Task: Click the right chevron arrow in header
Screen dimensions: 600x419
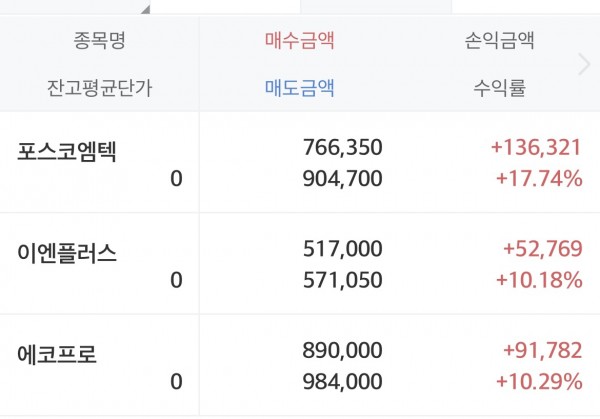Action: 585,65
